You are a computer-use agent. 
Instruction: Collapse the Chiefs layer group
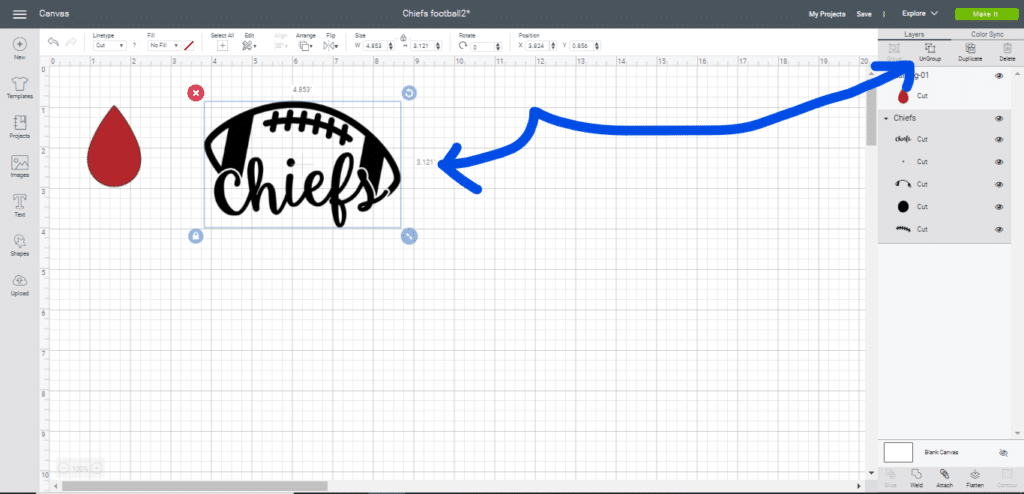pos(886,118)
